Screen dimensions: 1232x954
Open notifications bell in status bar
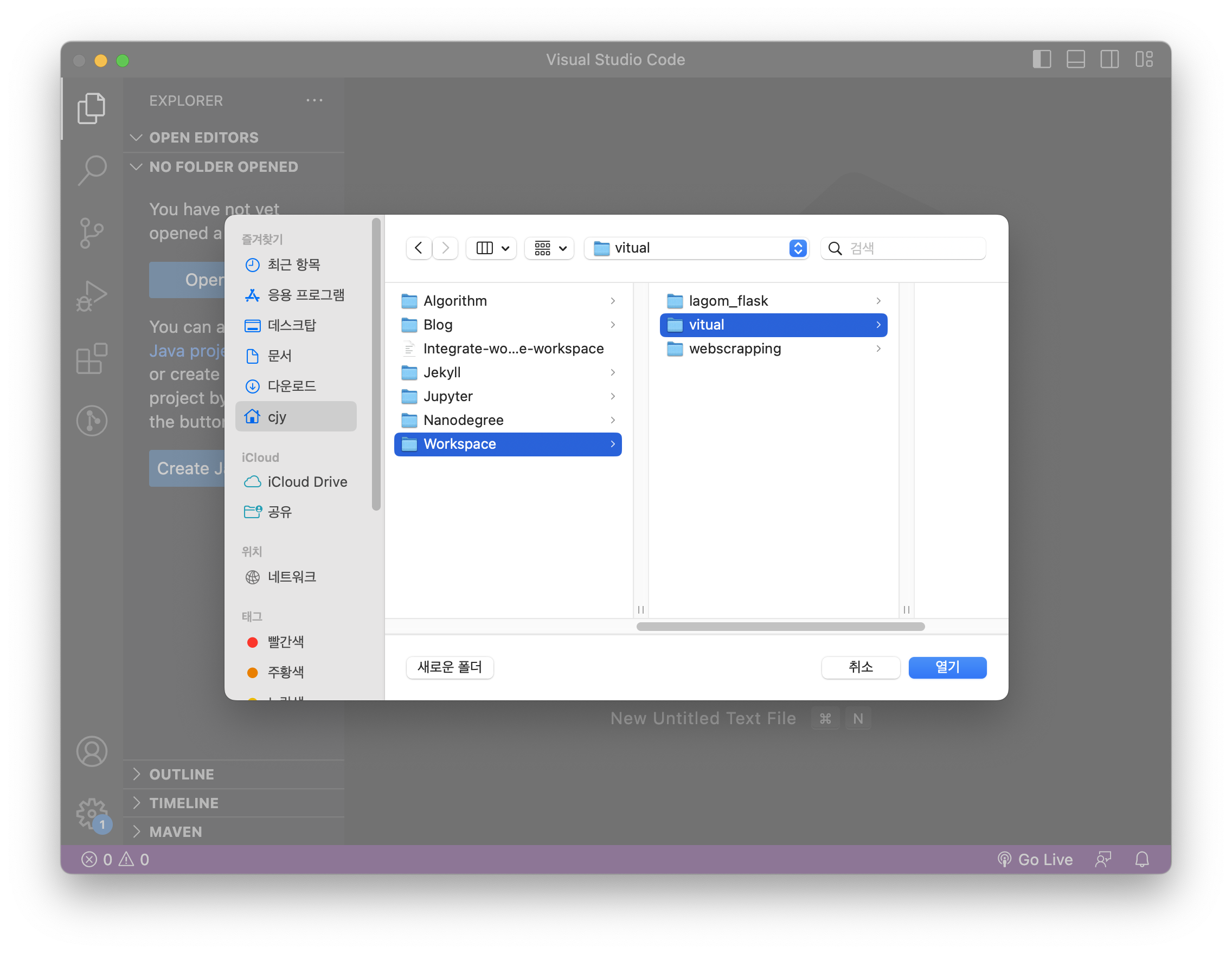tap(1142, 859)
